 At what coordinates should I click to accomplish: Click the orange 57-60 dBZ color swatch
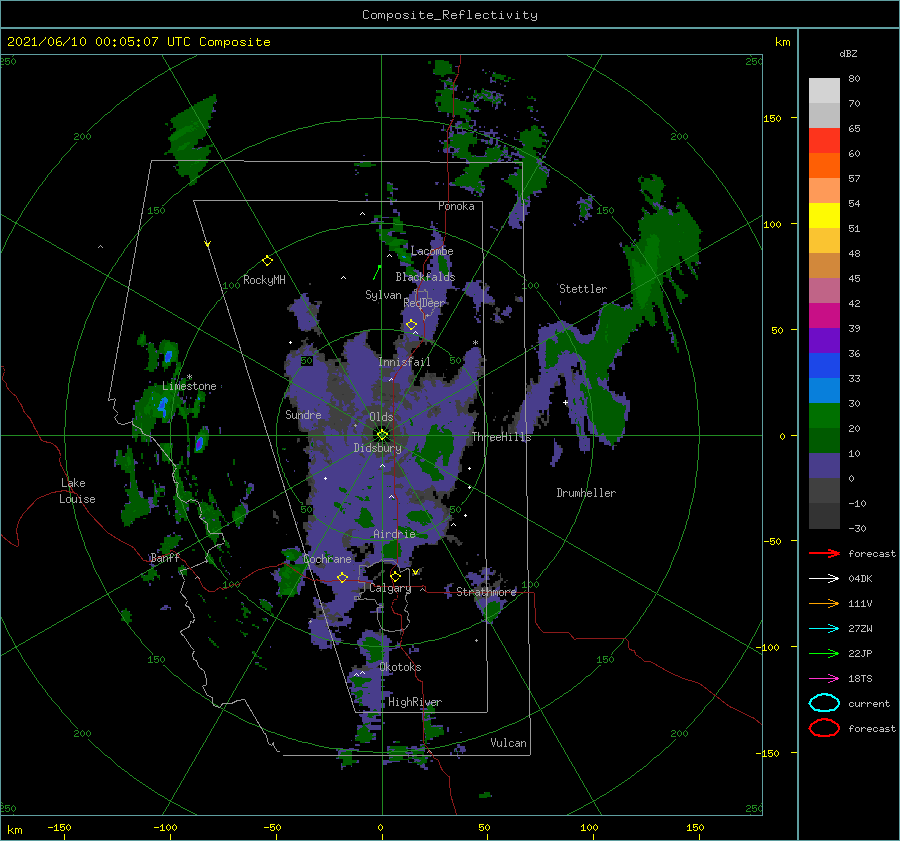click(824, 165)
